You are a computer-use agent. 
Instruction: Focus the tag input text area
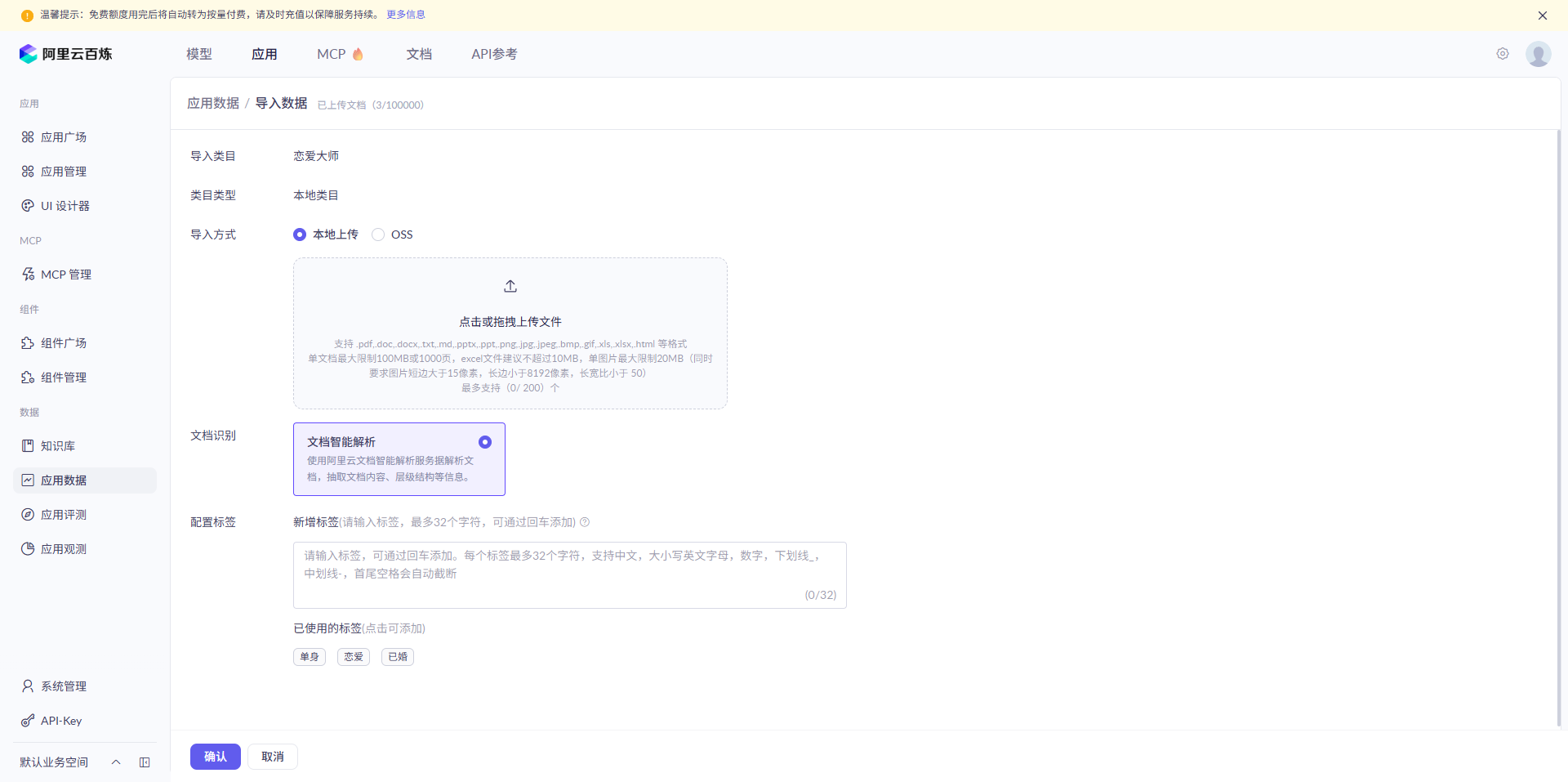(x=570, y=575)
